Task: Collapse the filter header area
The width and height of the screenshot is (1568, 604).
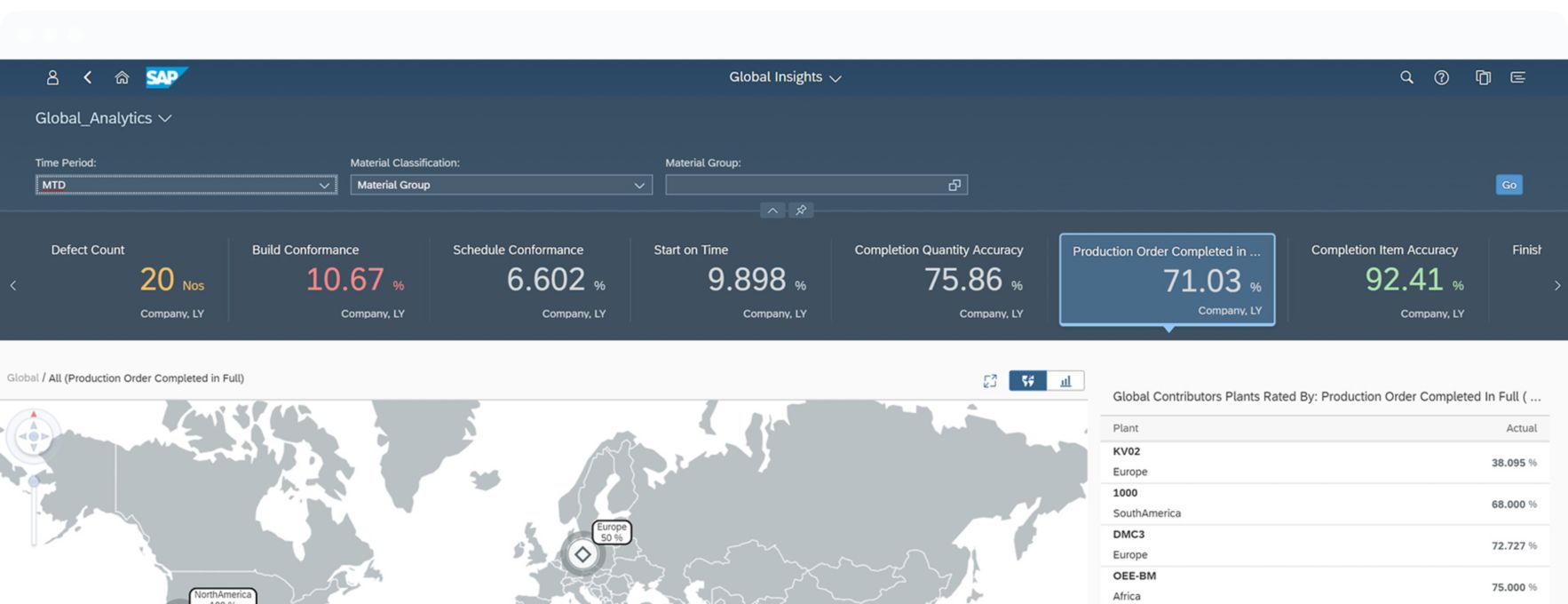Action: point(772,211)
